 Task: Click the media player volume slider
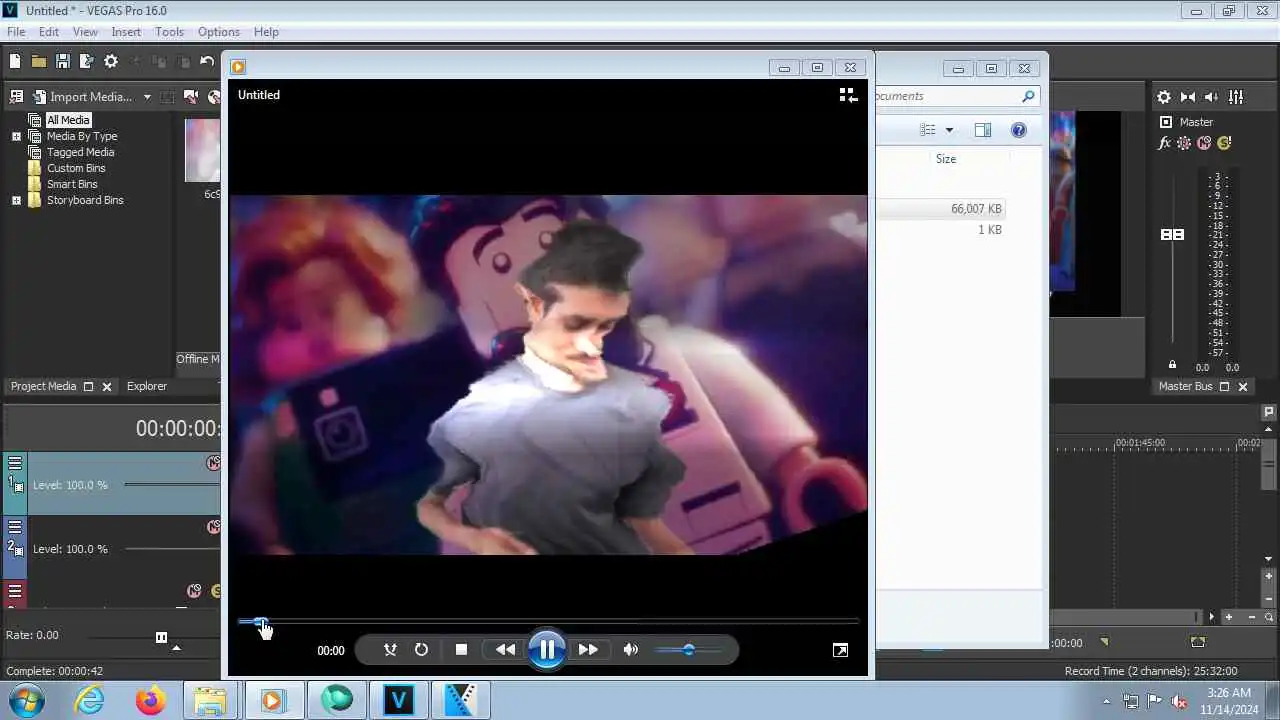688,650
